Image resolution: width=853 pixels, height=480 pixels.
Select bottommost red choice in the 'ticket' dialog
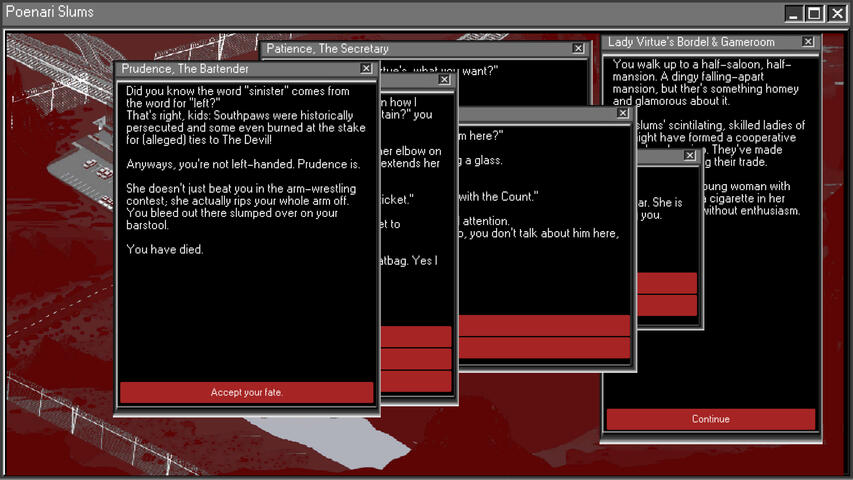tap(416, 381)
